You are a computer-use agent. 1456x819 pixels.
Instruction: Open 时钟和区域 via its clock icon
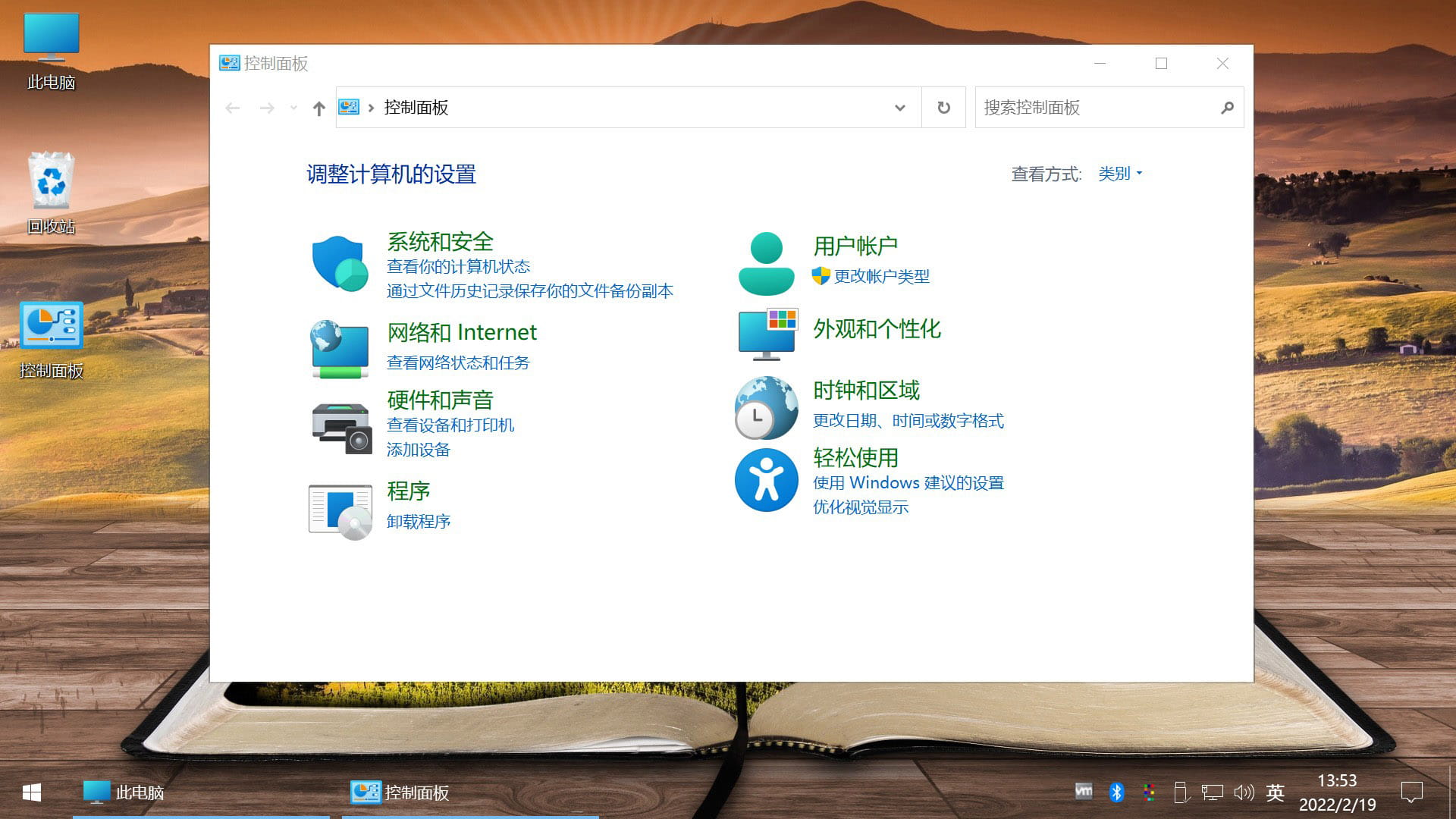coord(766,409)
